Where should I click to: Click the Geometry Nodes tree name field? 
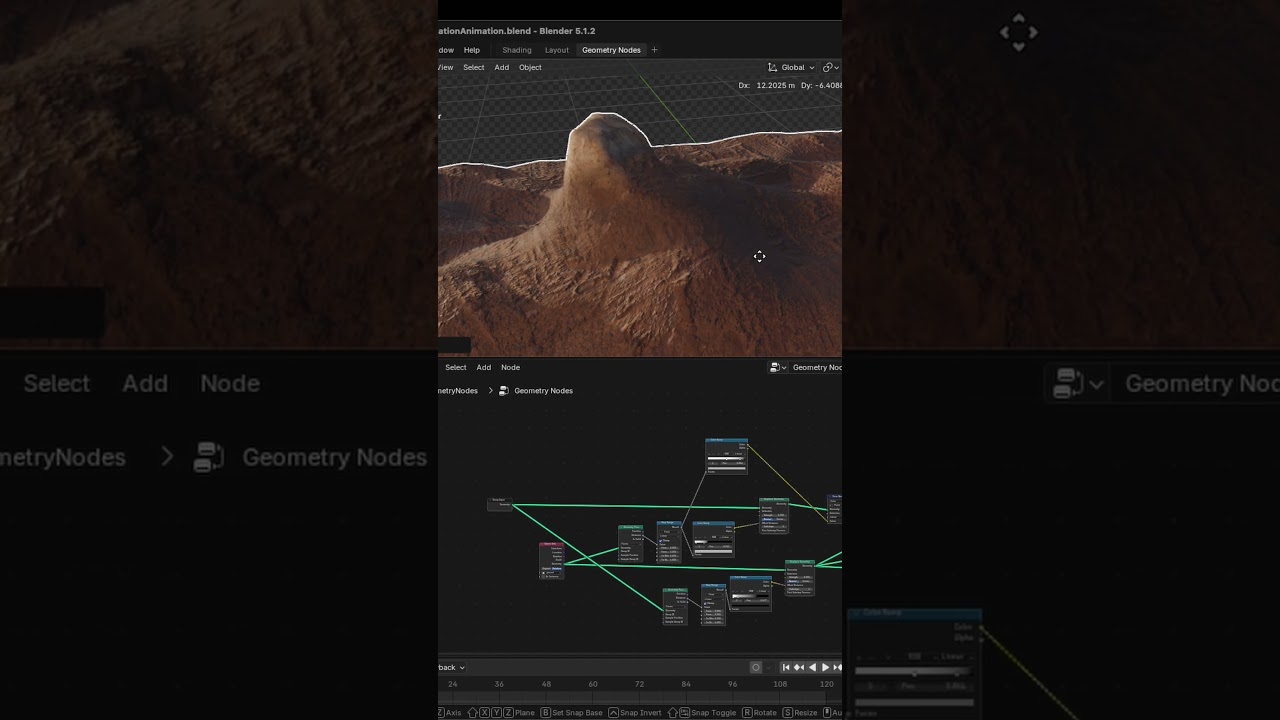pyautogui.click(x=816, y=367)
